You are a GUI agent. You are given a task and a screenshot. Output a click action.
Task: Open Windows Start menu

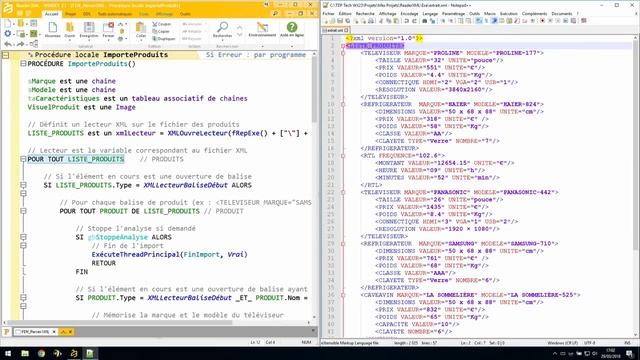pos(8,353)
